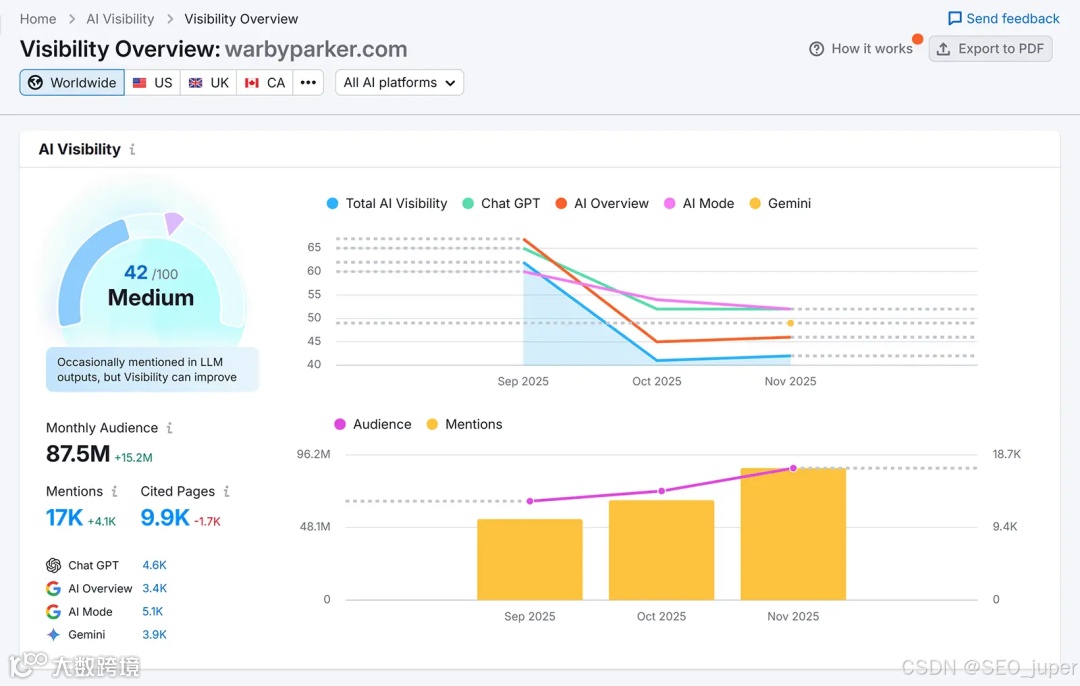Click the 87.5M monthly audience value
The width and height of the screenshot is (1080, 686).
[x=78, y=454]
